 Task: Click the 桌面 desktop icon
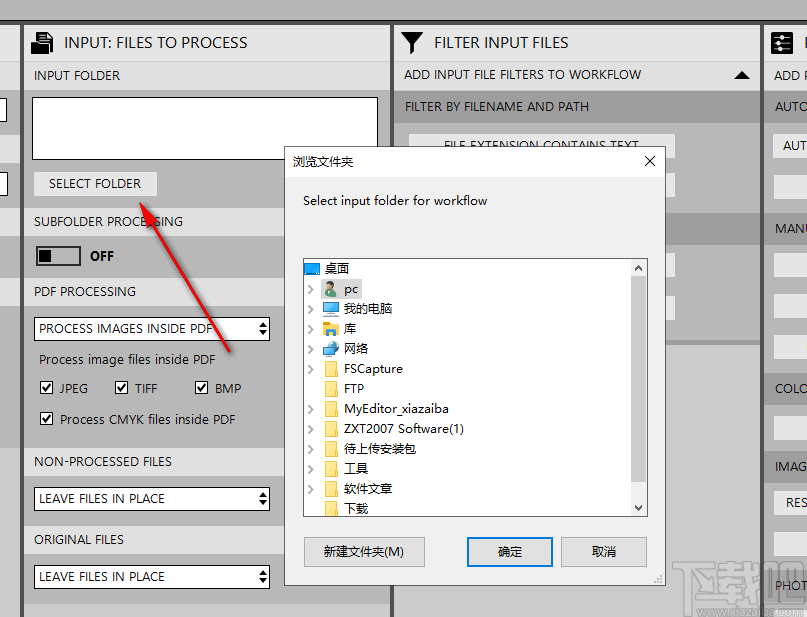312,269
